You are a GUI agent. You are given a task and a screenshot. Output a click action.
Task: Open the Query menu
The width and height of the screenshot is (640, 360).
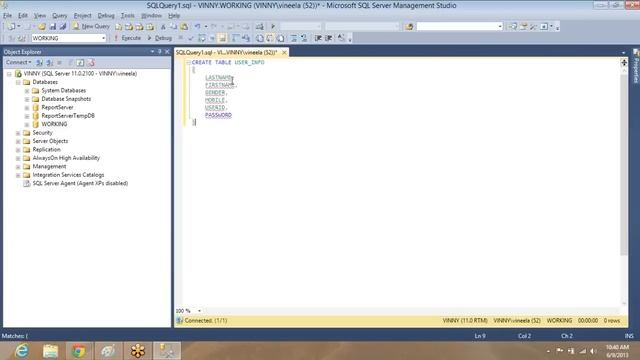tap(60, 16)
